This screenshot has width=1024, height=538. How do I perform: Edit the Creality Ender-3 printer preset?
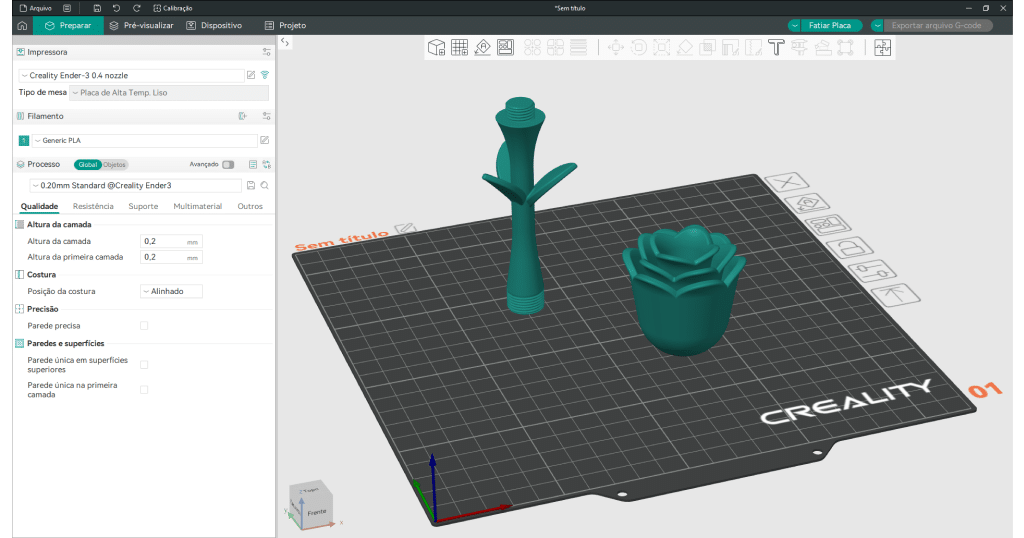251,75
